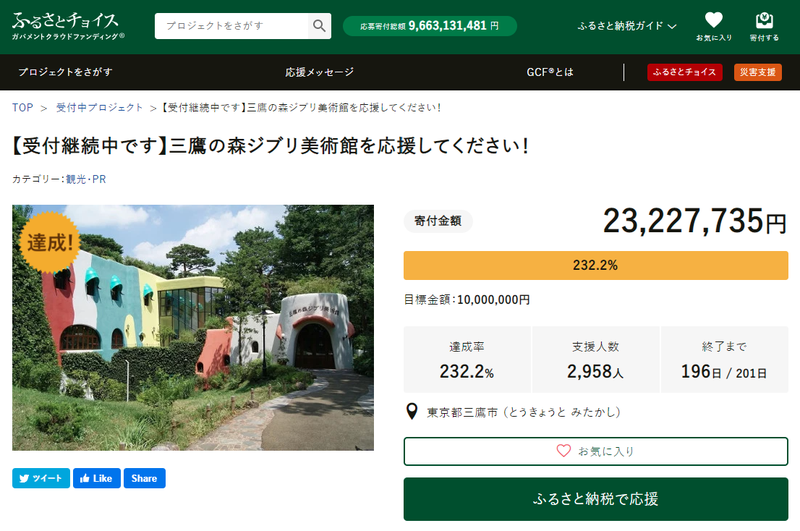
Task: Click the orange 災害支援 button
Action: coord(758,72)
